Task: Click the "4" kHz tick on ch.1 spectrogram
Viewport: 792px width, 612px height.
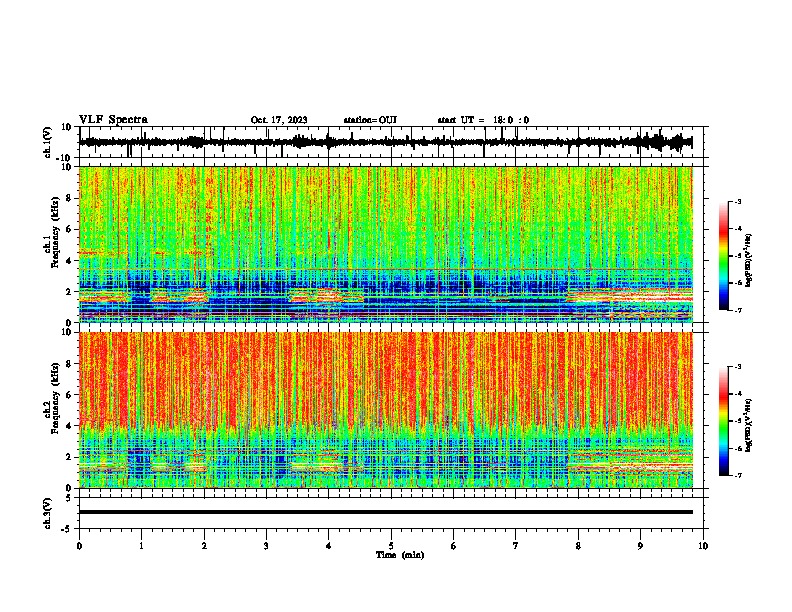Action: pos(70,261)
